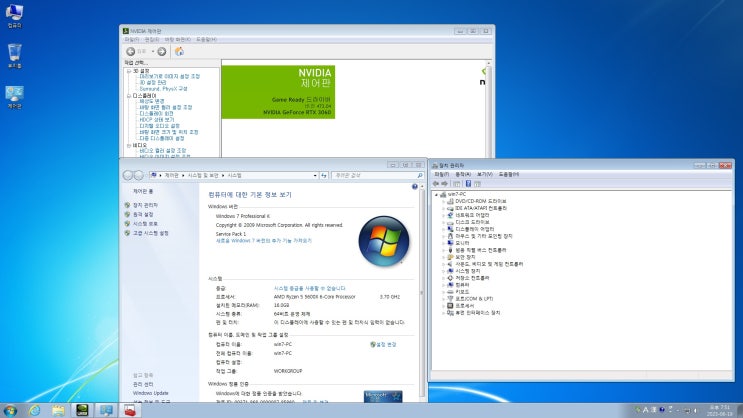Click the show/hide console tree toolbar icon

[457, 183]
